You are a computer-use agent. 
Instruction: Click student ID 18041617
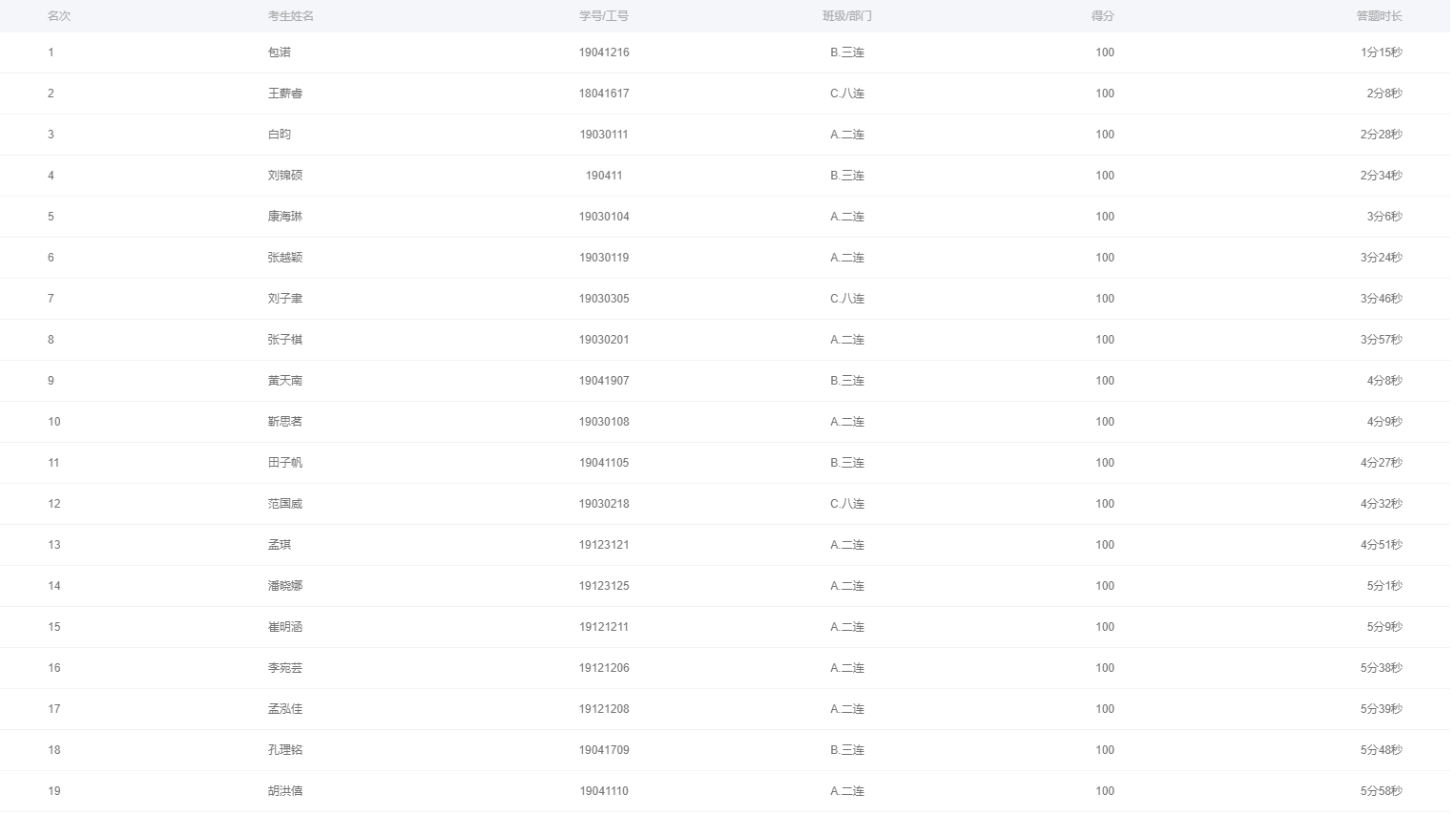point(604,94)
